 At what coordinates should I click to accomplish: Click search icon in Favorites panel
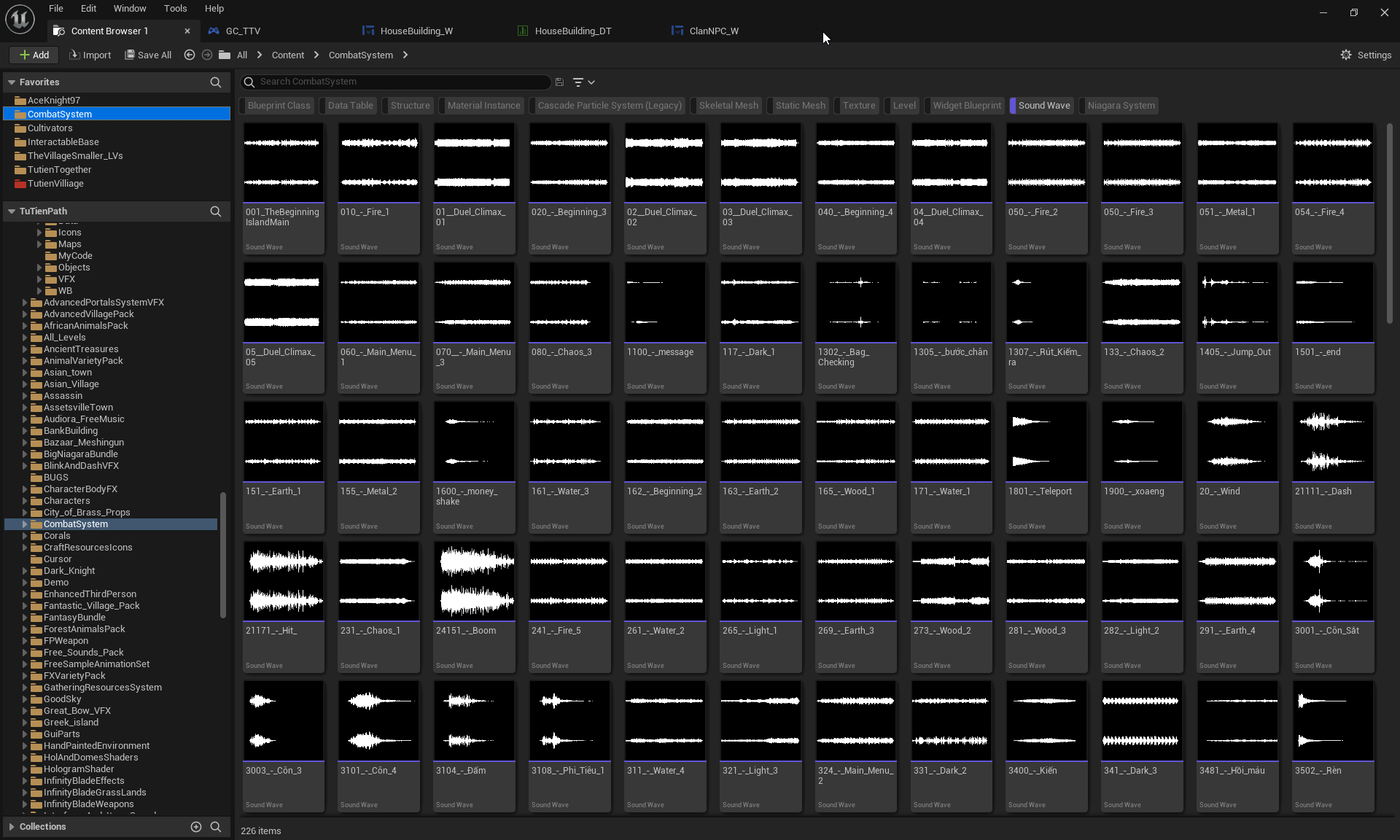pos(215,82)
